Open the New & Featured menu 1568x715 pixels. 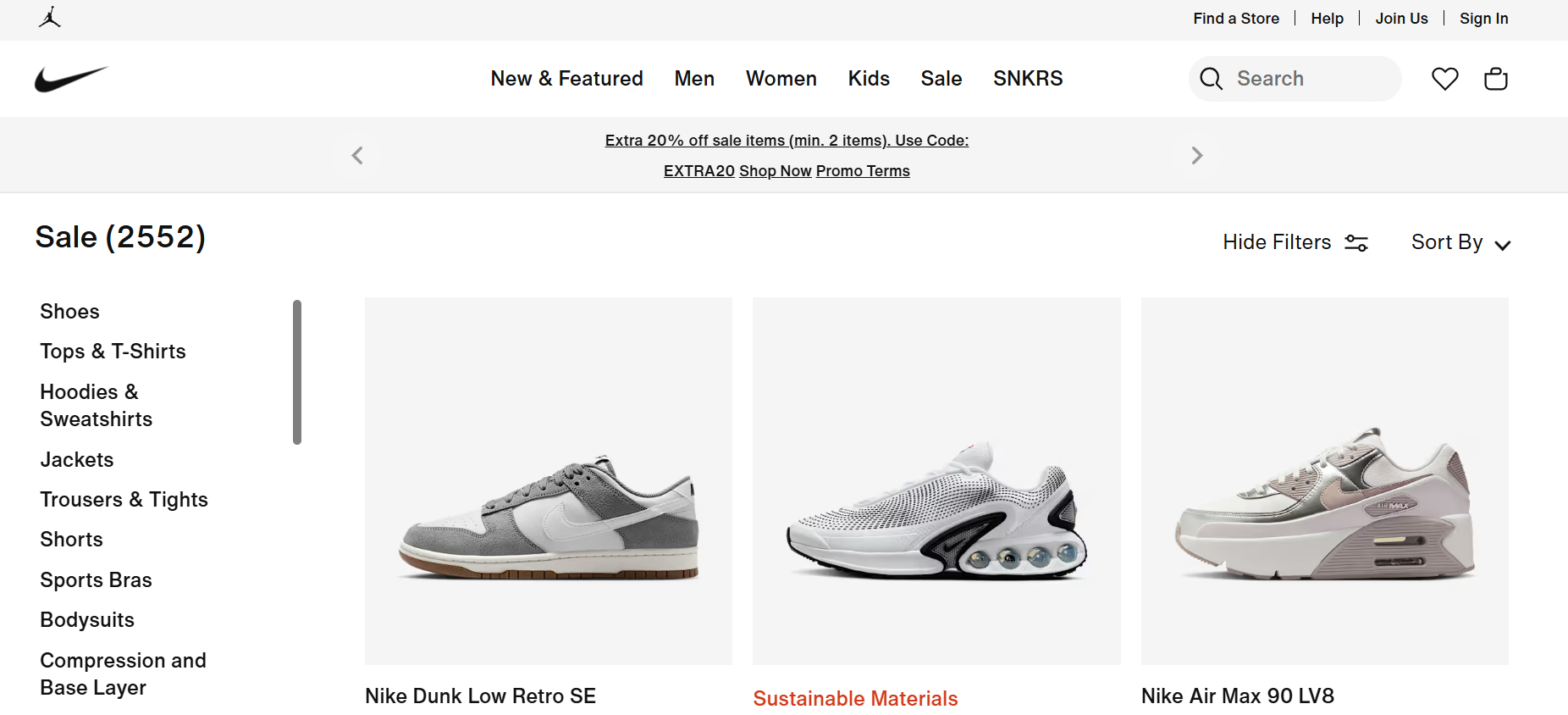(x=566, y=79)
